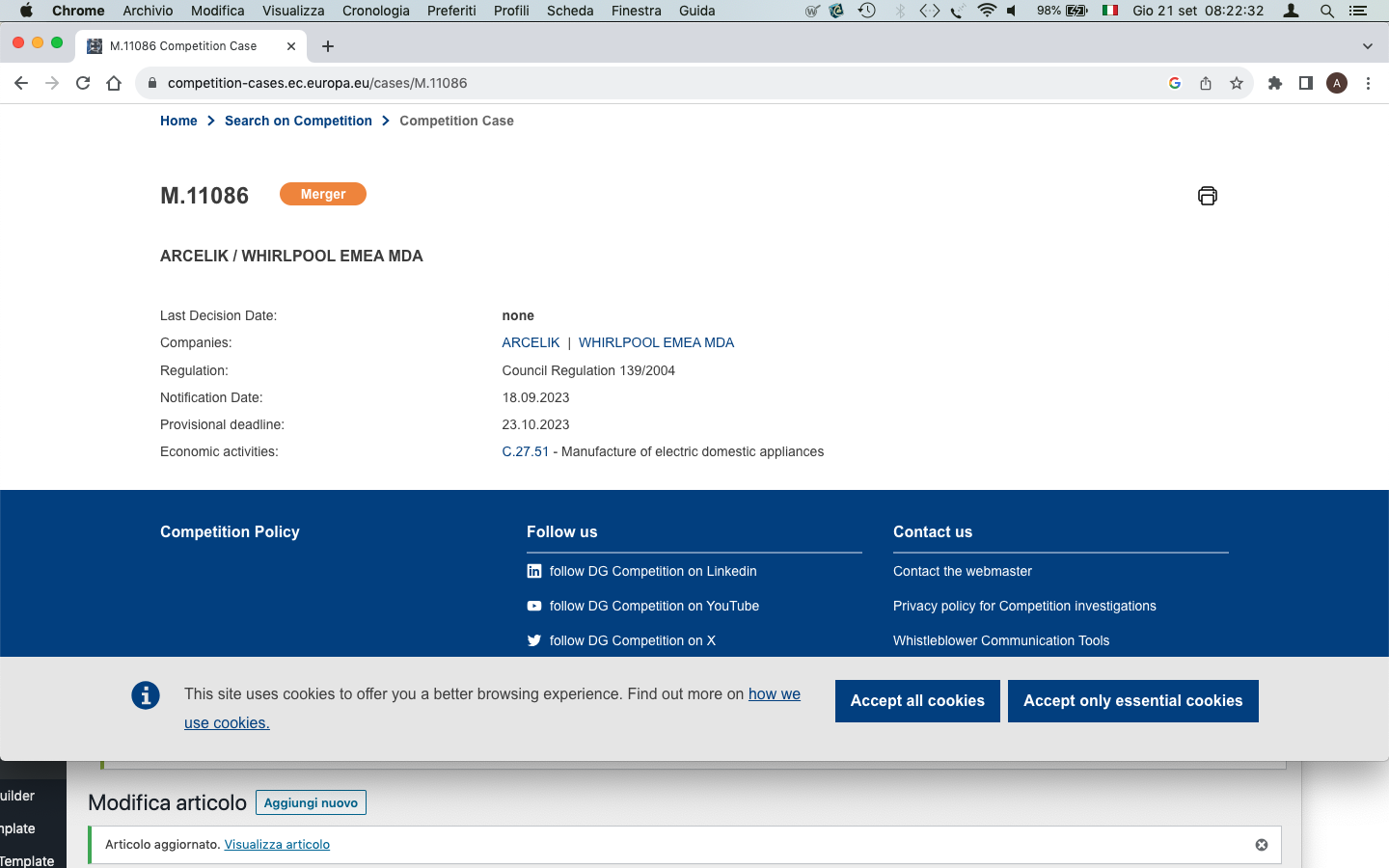Click the padlock site info icon
Viewport: 1389px width, 868px height.
(151, 83)
